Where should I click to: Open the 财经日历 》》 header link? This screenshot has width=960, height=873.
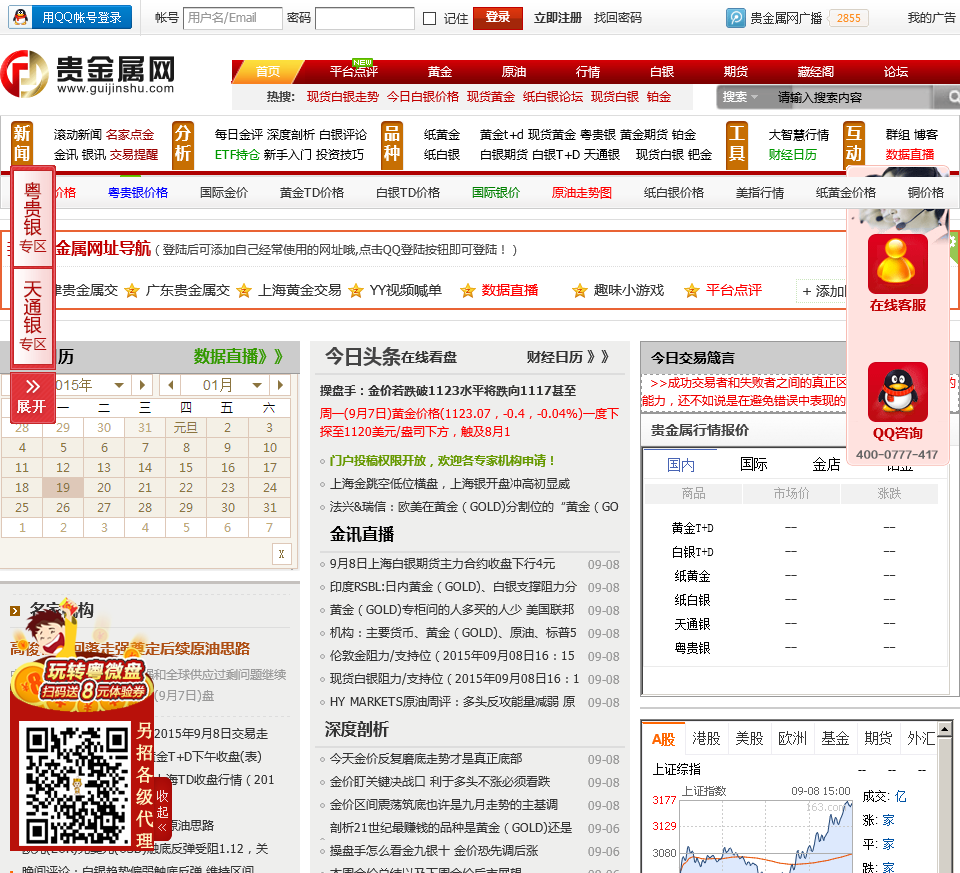[x=568, y=357]
